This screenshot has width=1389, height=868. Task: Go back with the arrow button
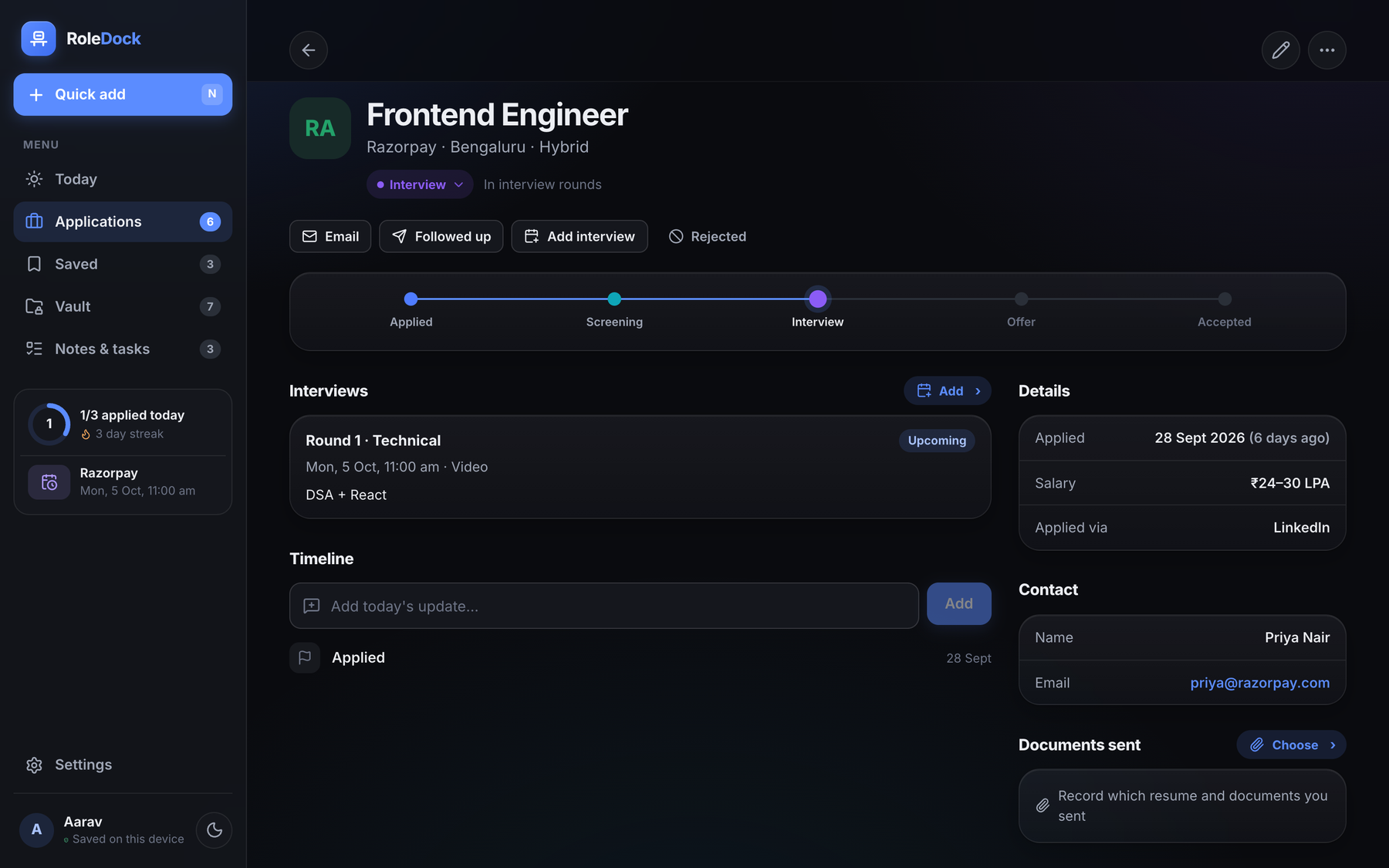[x=309, y=50]
